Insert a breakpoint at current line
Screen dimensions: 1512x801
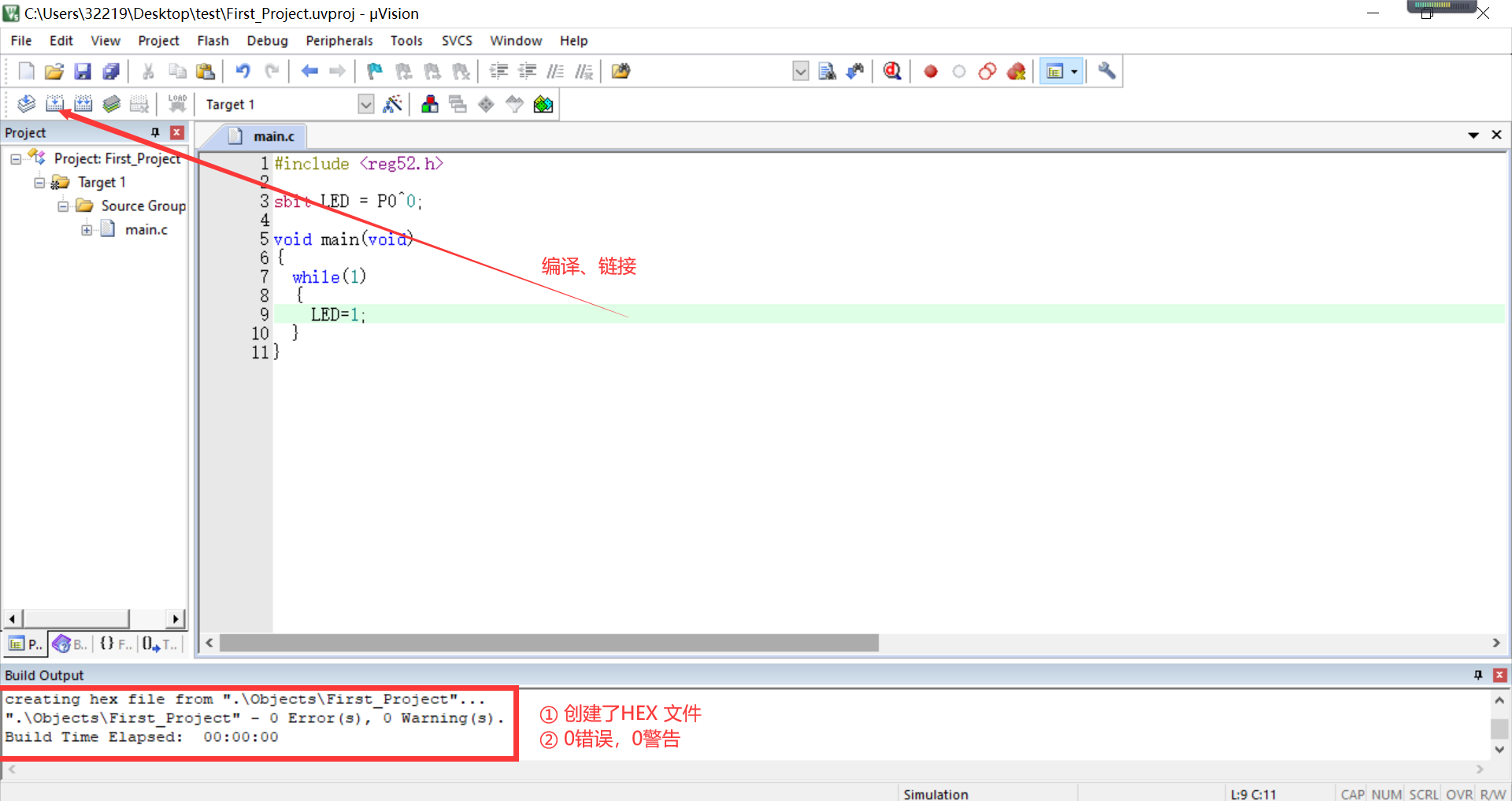(x=930, y=71)
